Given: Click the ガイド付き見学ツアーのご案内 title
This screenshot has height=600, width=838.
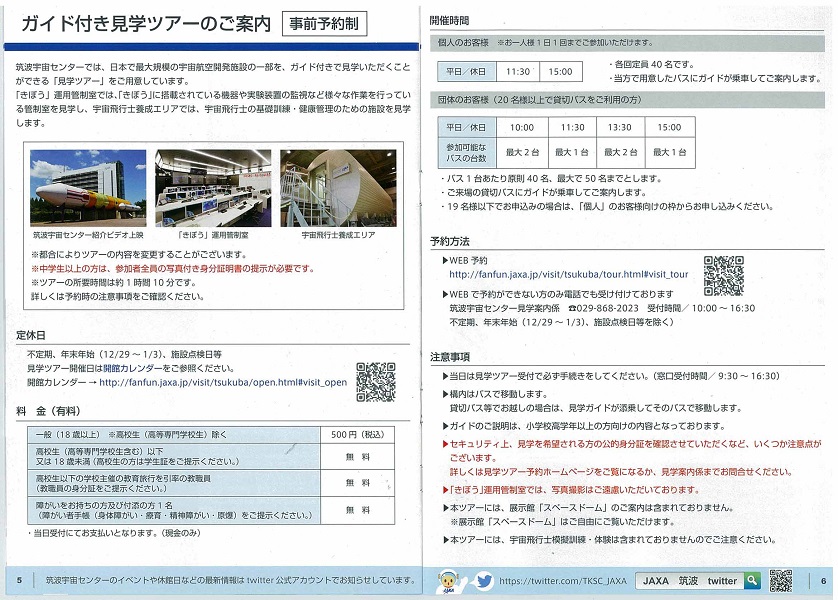Looking at the screenshot, I should [x=146, y=24].
